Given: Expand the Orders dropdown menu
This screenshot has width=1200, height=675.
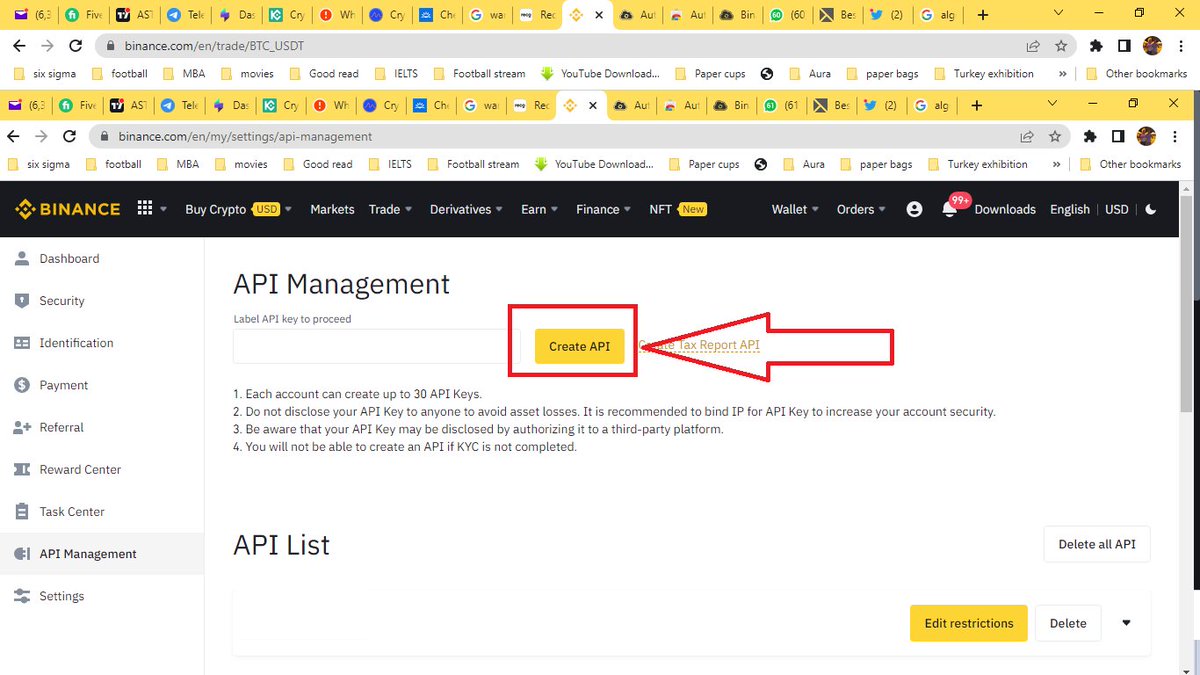Looking at the screenshot, I should tap(862, 209).
